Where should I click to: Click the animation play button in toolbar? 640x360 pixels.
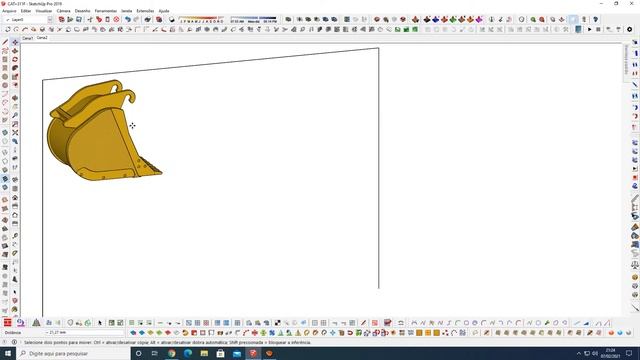[589, 29]
